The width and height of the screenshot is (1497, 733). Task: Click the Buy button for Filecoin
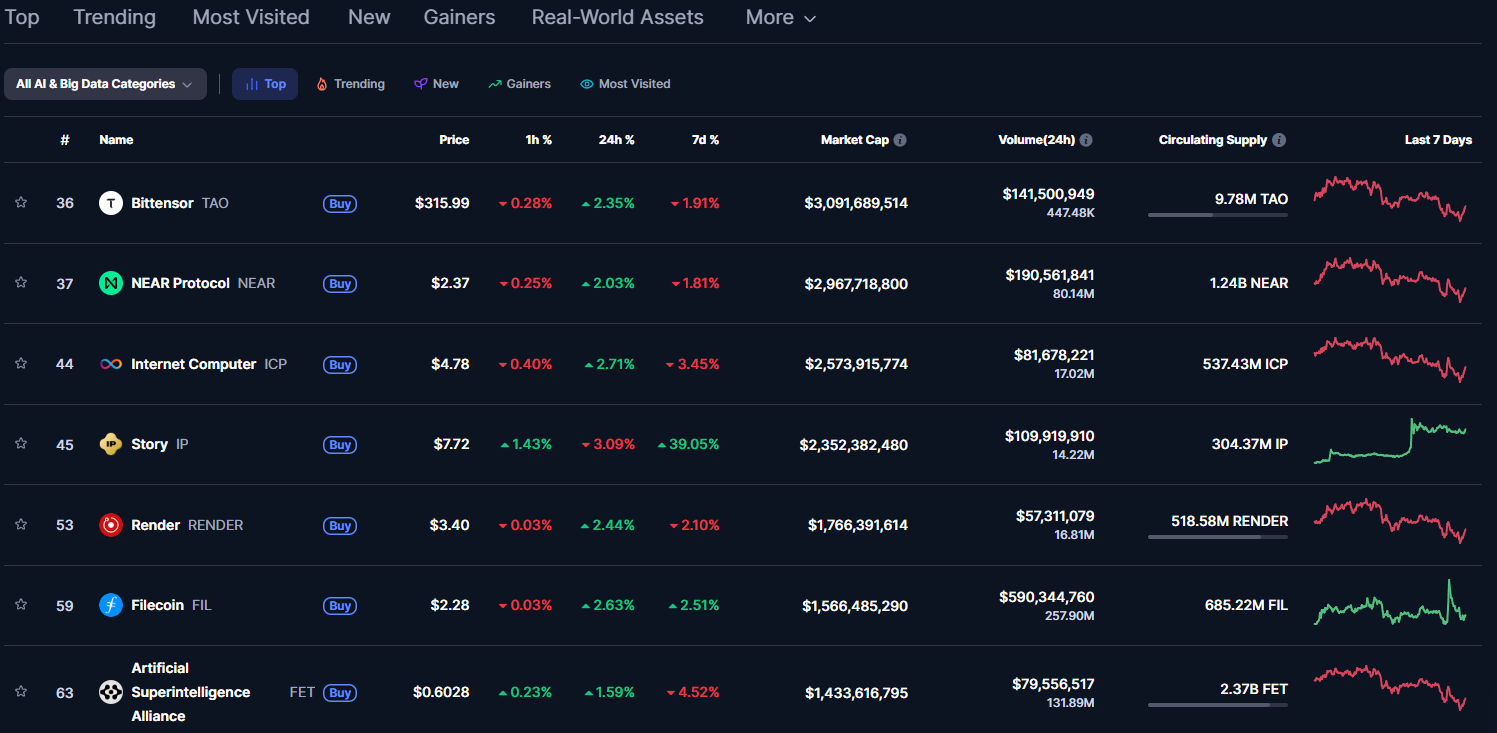(x=340, y=606)
